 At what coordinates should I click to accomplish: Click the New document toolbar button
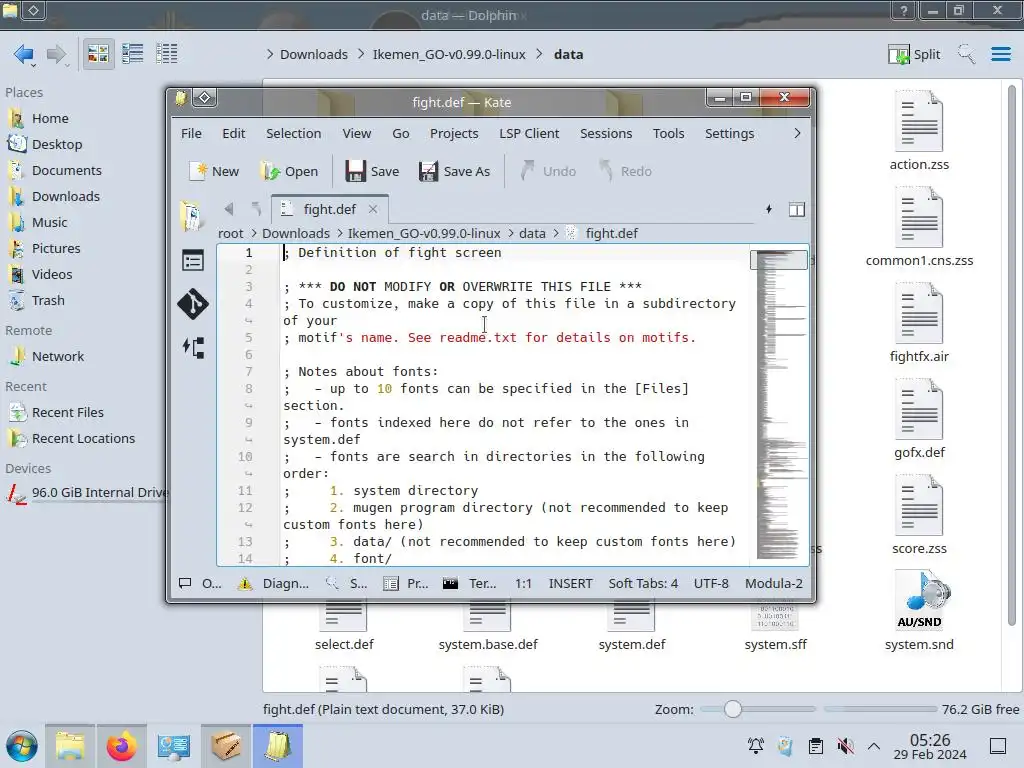[x=214, y=171]
